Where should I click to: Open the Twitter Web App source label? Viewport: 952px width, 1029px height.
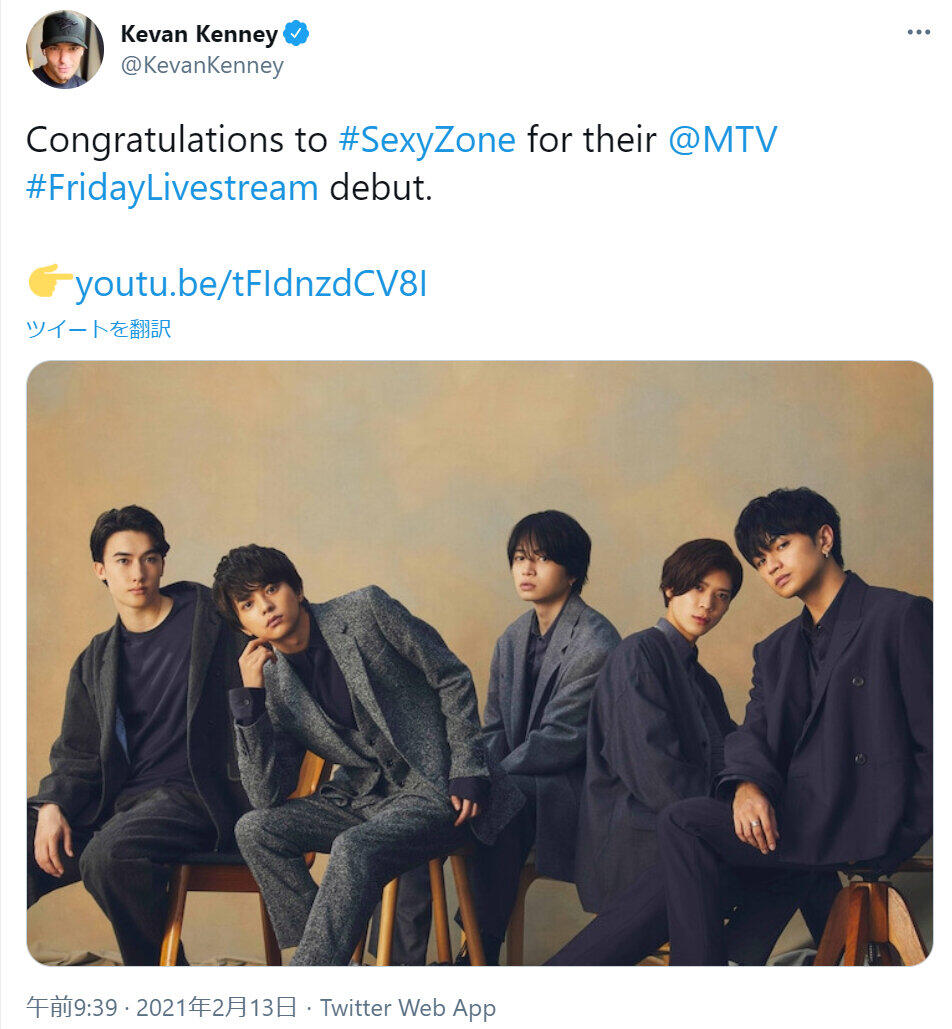point(408,1007)
